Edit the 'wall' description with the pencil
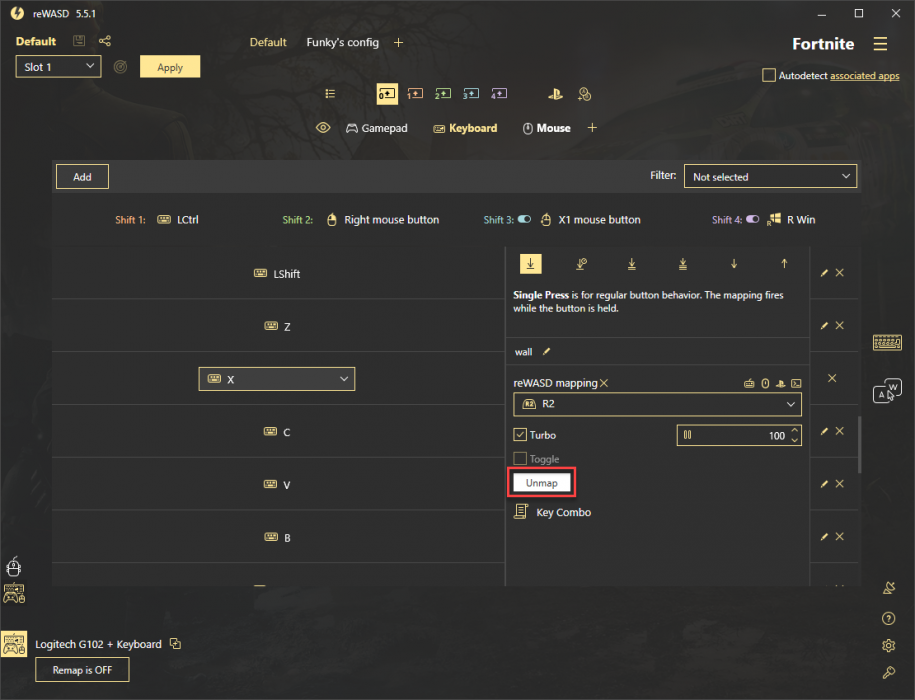 click(547, 351)
